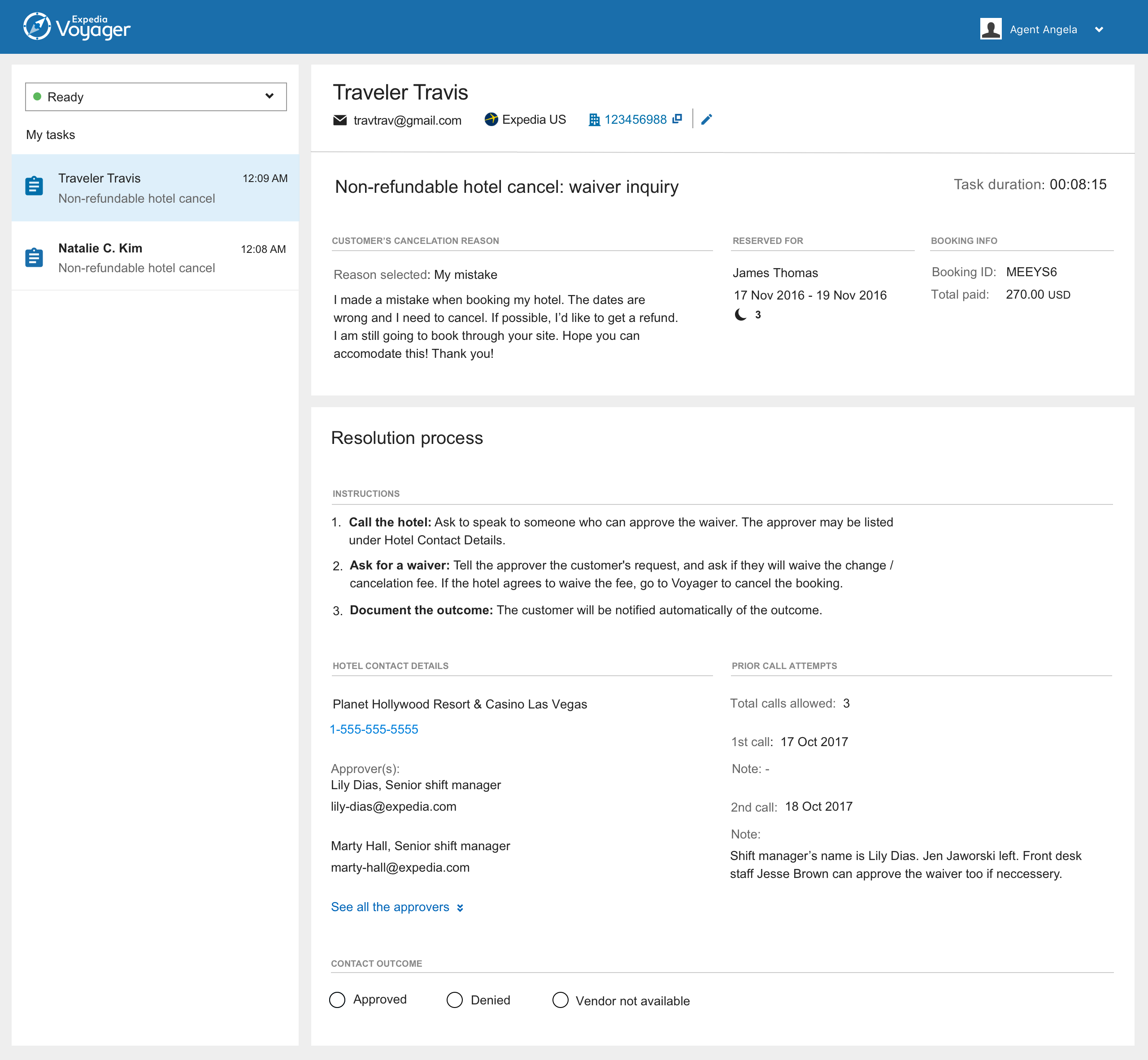Screen dimensions: 1148x1060
Task: Open the Traveler Travis task item
Action: point(155,187)
